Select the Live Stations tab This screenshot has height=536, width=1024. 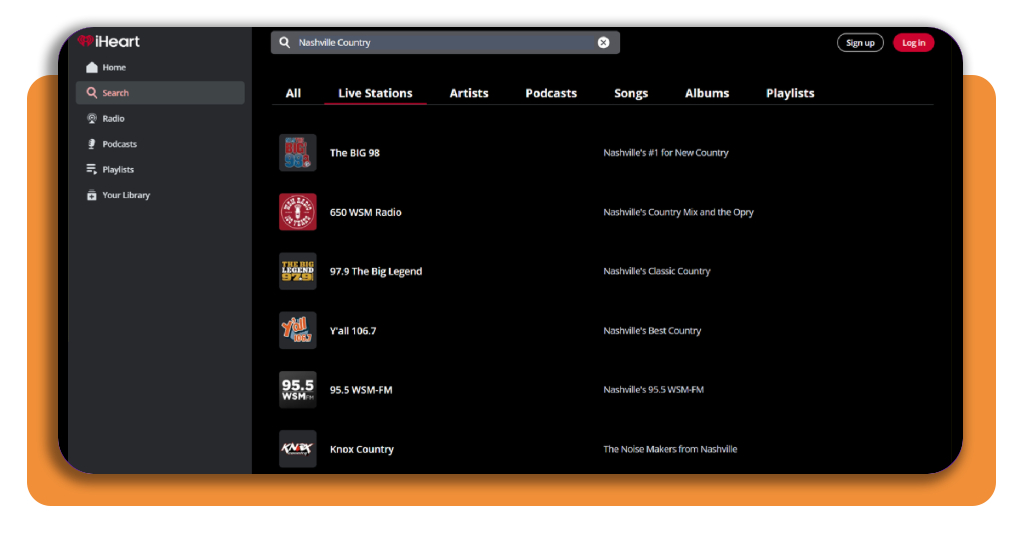coord(376,93)
